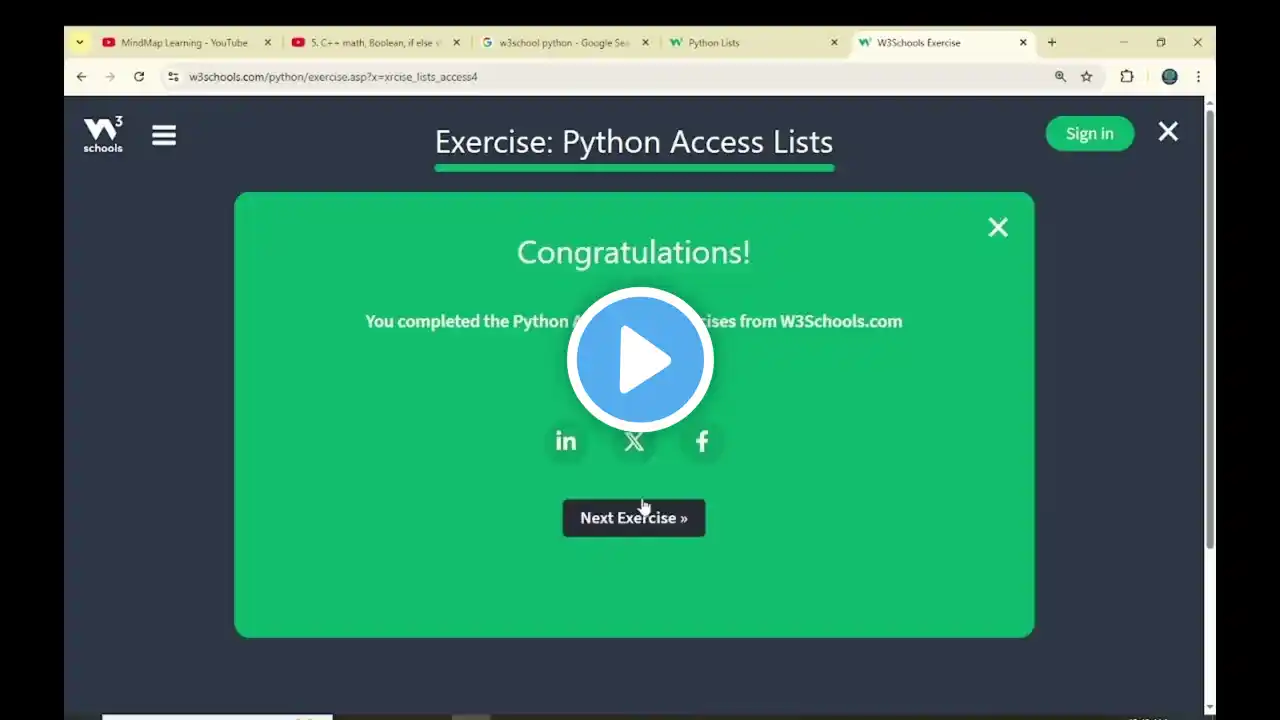
Task: Go back to the previous page
Action: pyautogui.click(x=82, y=76)
